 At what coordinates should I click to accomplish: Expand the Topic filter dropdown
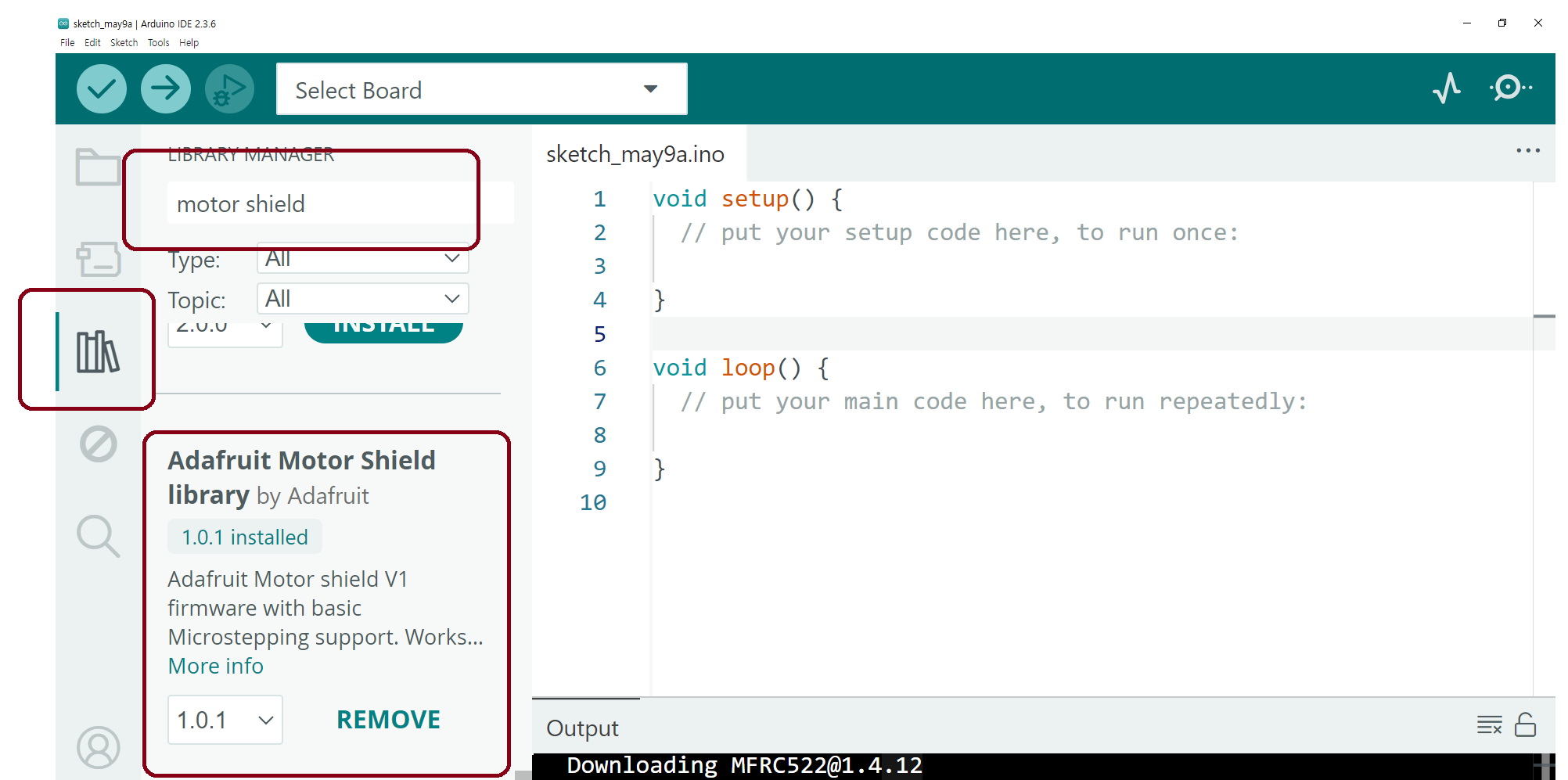[x=363, y=299]
